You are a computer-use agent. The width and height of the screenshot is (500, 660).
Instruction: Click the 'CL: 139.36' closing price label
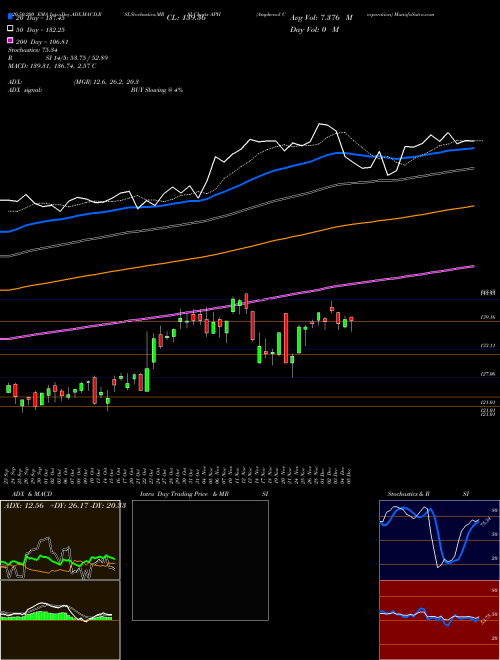(186, 18)
